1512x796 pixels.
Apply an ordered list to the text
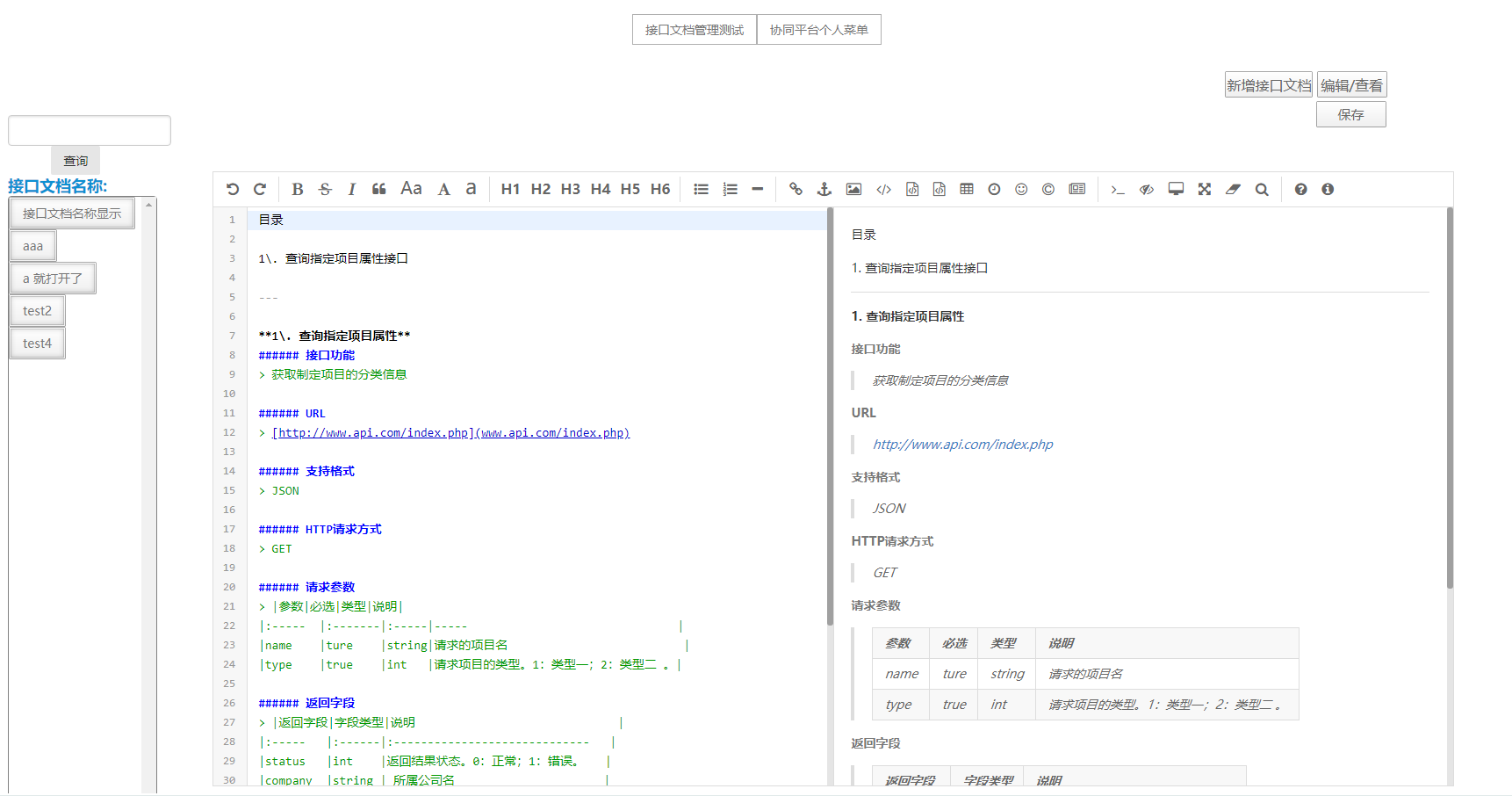point(729,189)
